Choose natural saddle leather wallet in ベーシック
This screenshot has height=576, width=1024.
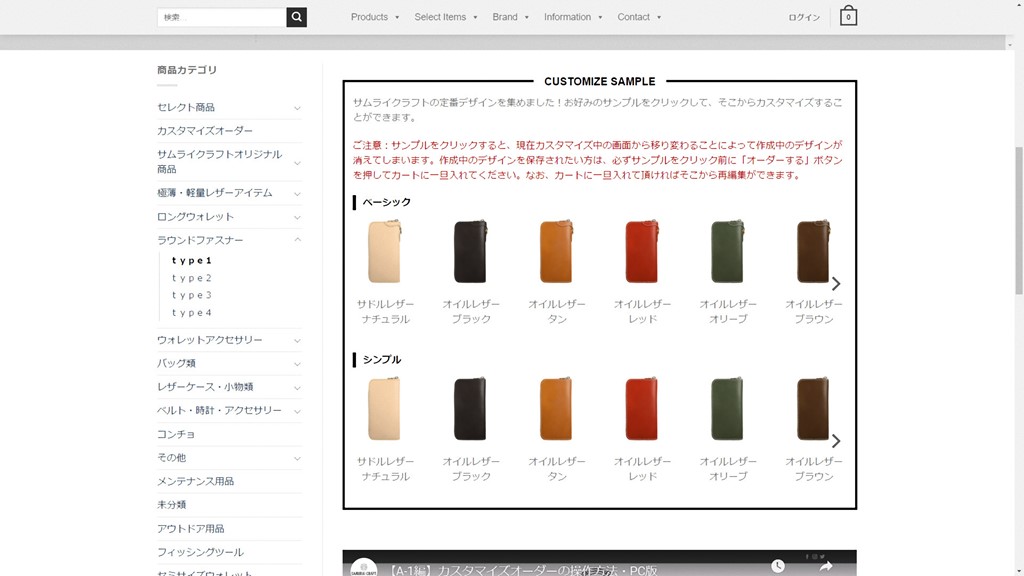pos(384,252)
